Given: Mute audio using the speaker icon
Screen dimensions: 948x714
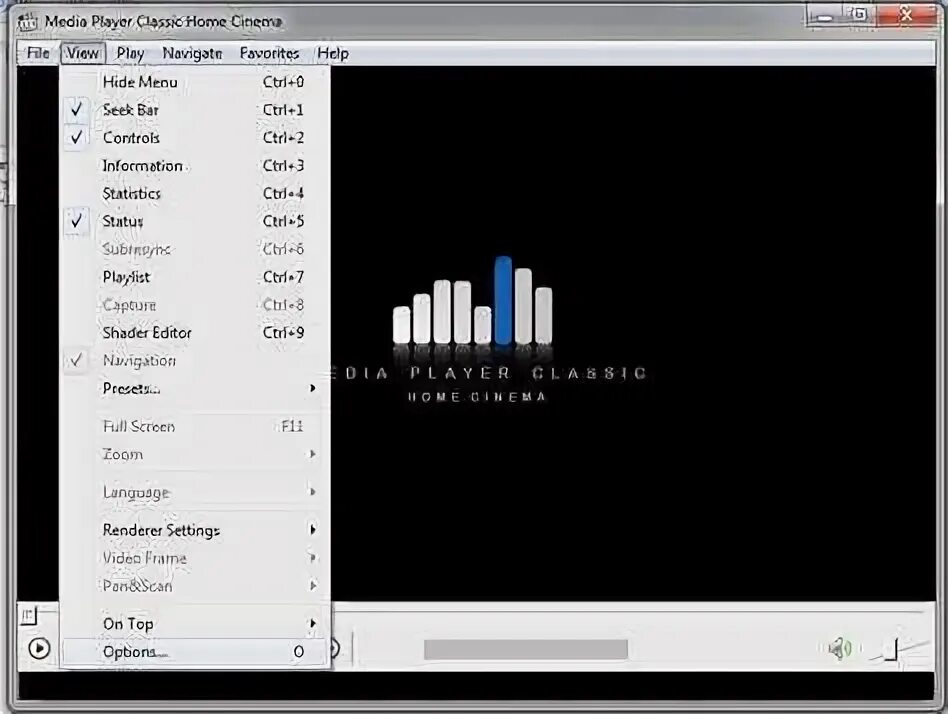Looking at the screenshot, I should (x=840, y=649).
